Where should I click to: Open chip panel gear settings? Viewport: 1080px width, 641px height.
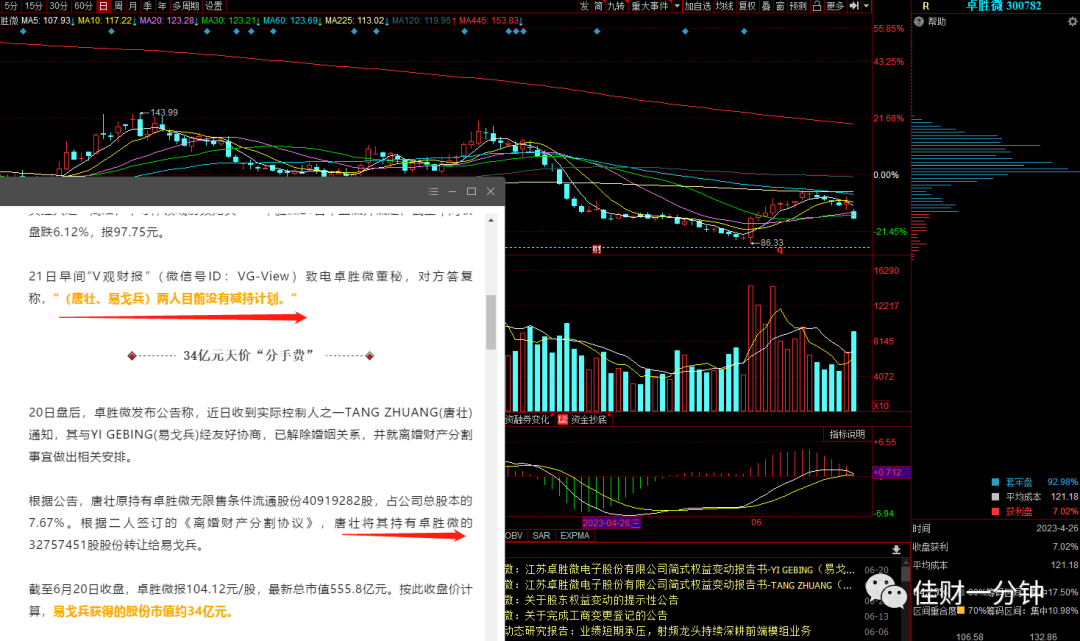1072,22
